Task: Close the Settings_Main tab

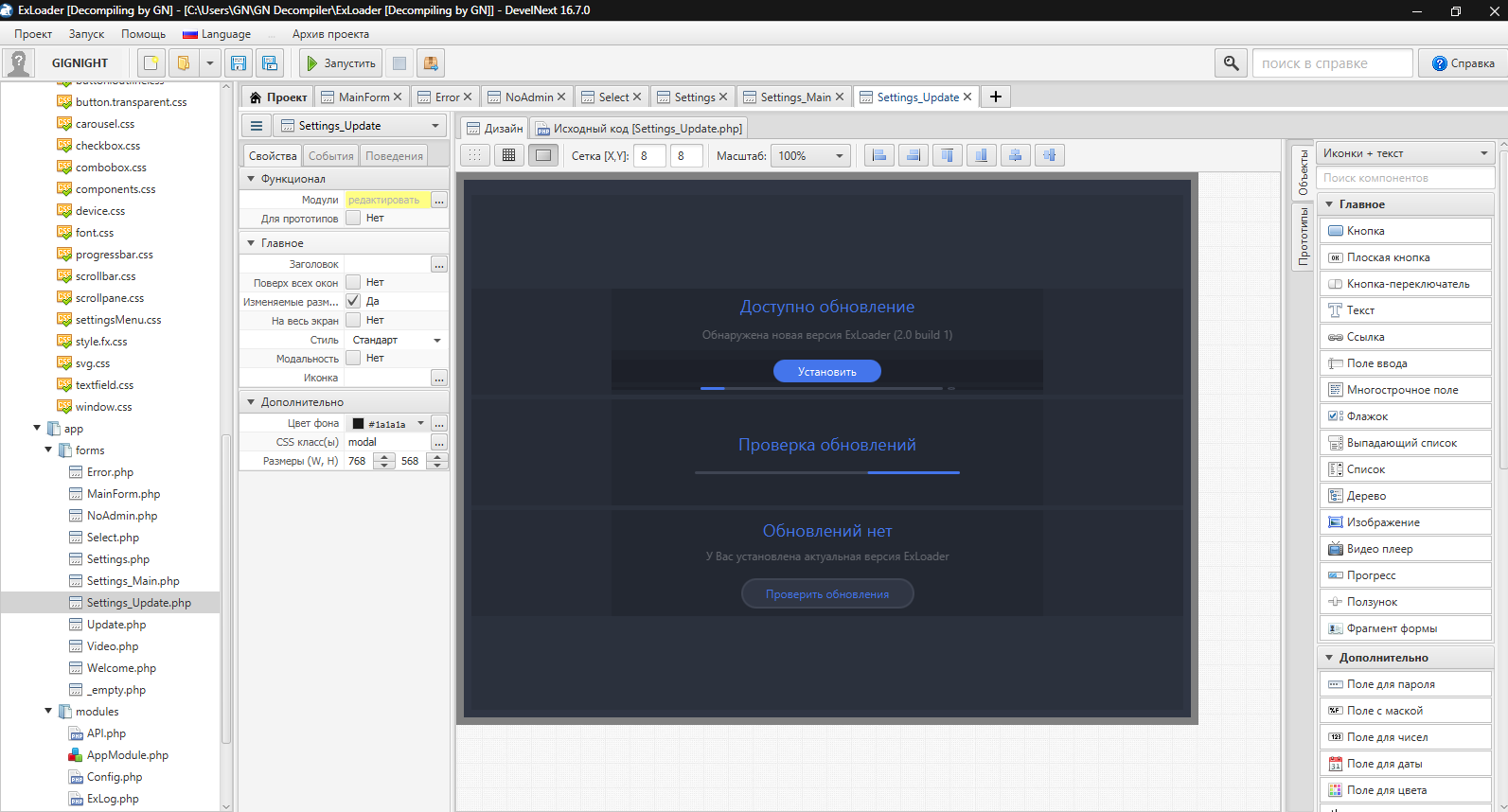Action: (840, 97)
